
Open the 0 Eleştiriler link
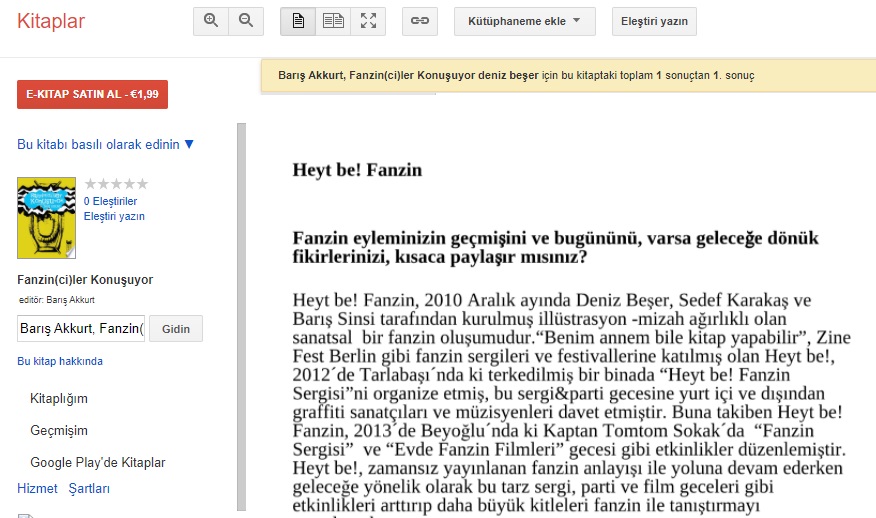click(110, 201)
